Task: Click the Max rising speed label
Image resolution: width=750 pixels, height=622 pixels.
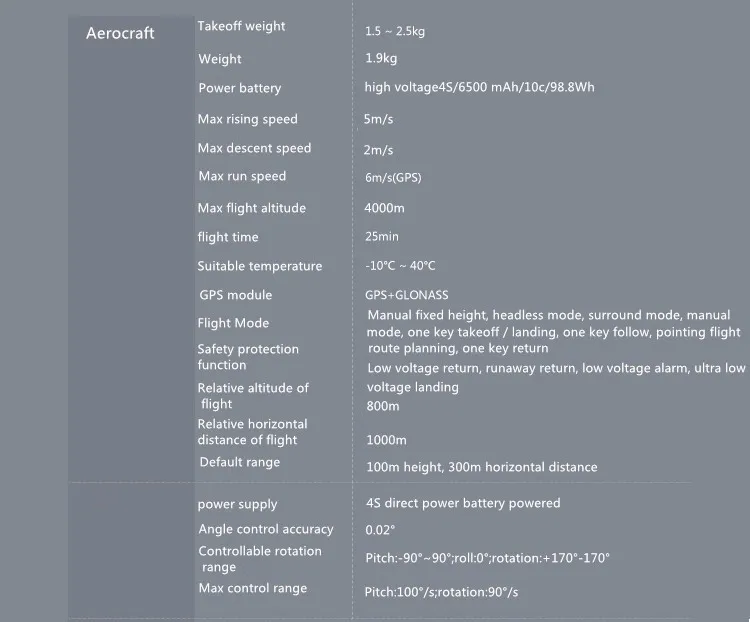Action: click(247, 119)
